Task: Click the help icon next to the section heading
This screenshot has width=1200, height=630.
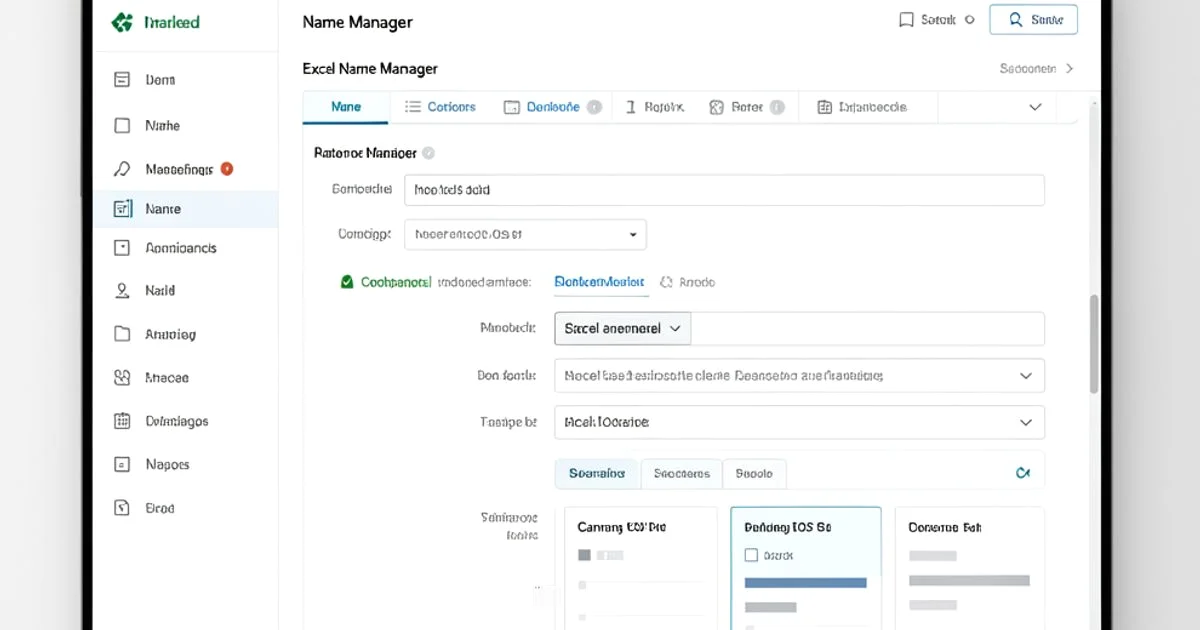Action: [x=429, y=152]
